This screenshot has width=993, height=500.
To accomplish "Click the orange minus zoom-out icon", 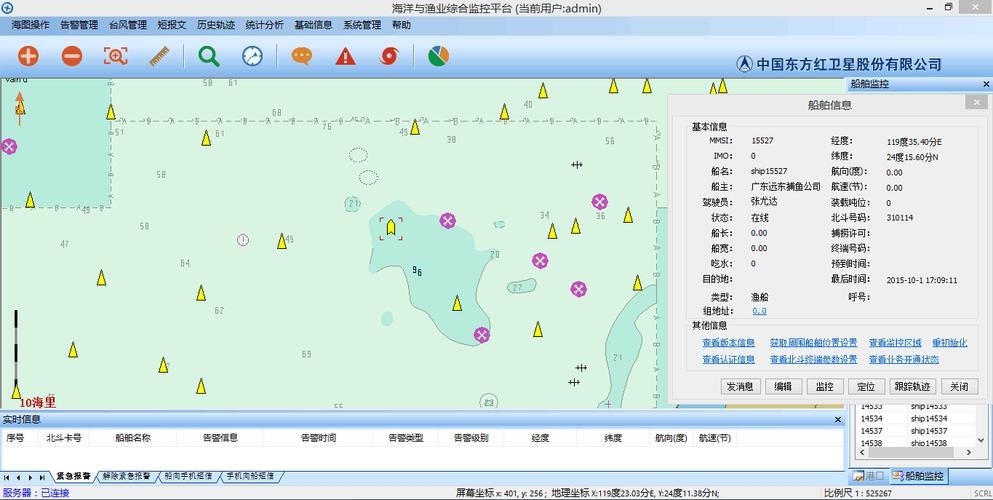I will point(72,56).
